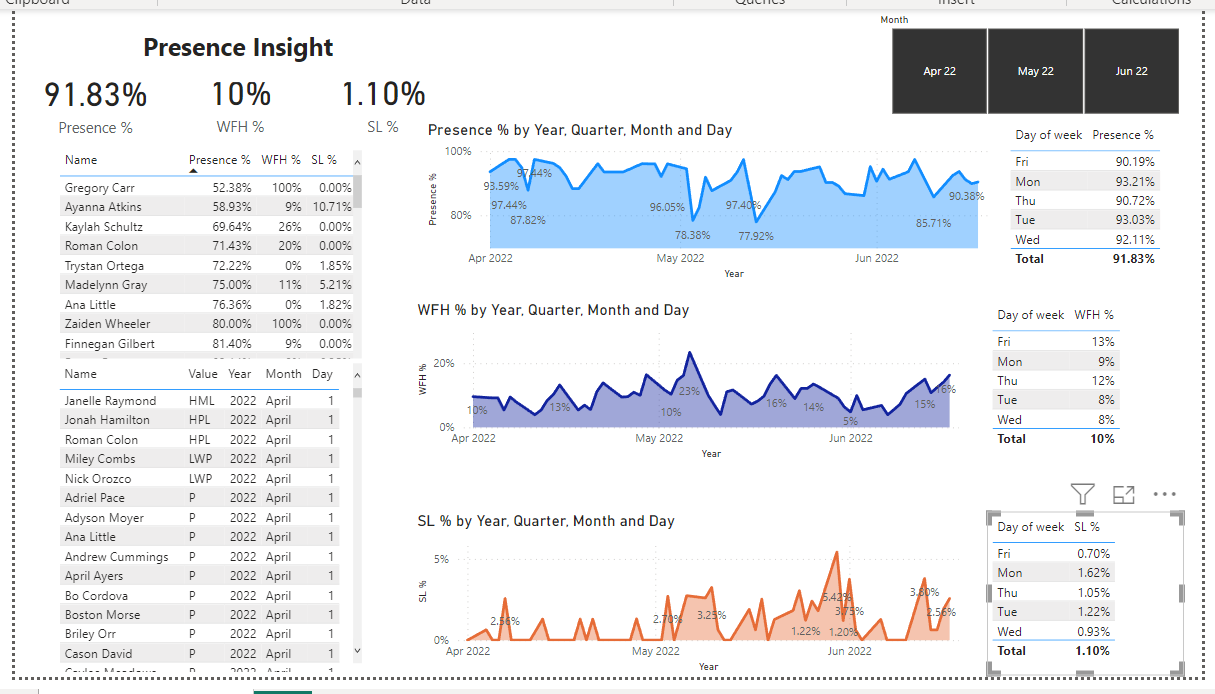Open focus mode for the SL % table
The width and height of the screenshot is (1215, 694).
point(1123,494)
